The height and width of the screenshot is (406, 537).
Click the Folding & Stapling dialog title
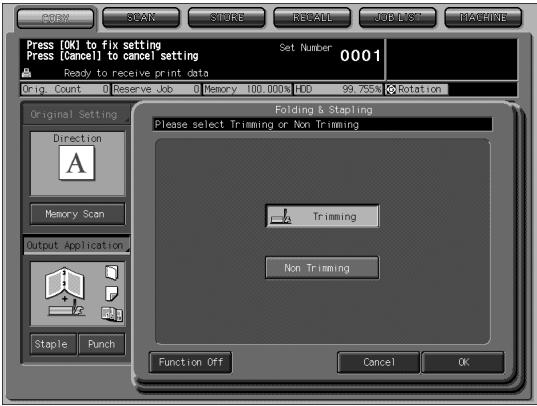coord(324,110)
